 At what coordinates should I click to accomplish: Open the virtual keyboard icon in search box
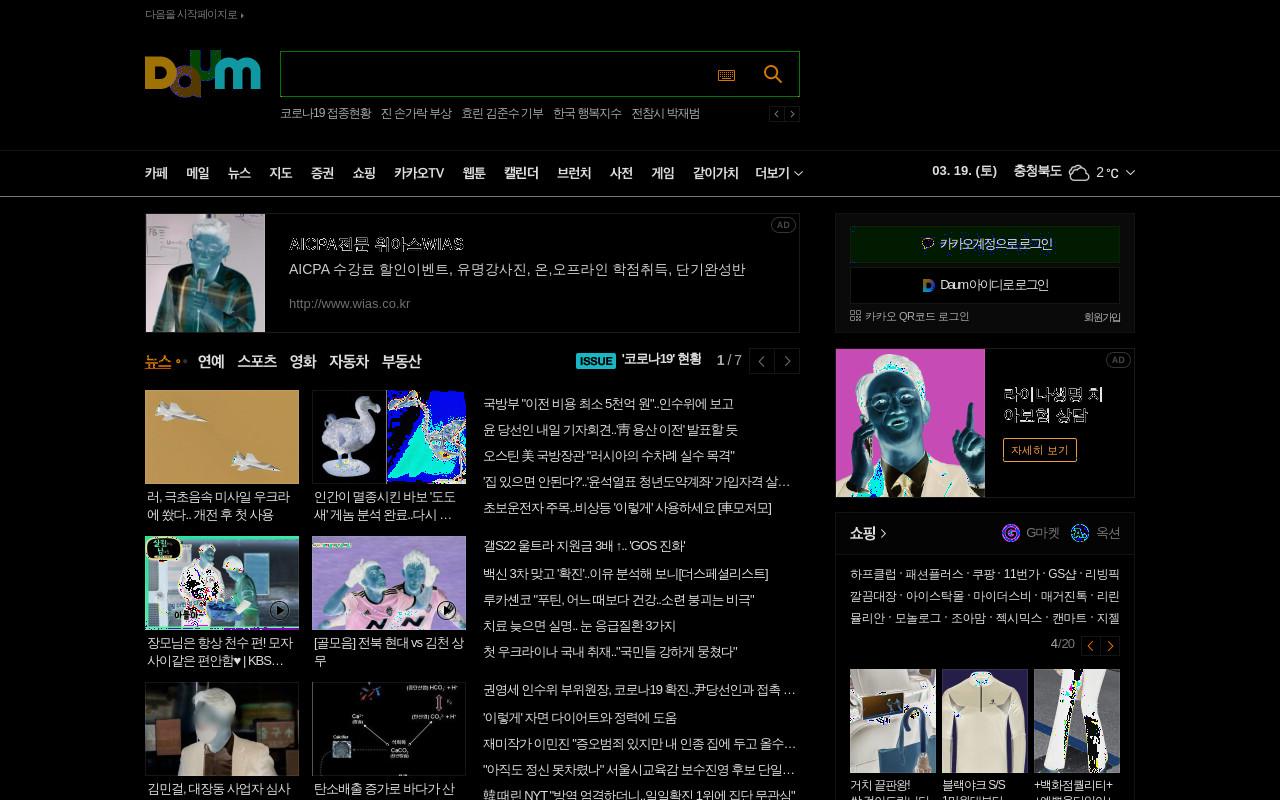pos(727,75)
